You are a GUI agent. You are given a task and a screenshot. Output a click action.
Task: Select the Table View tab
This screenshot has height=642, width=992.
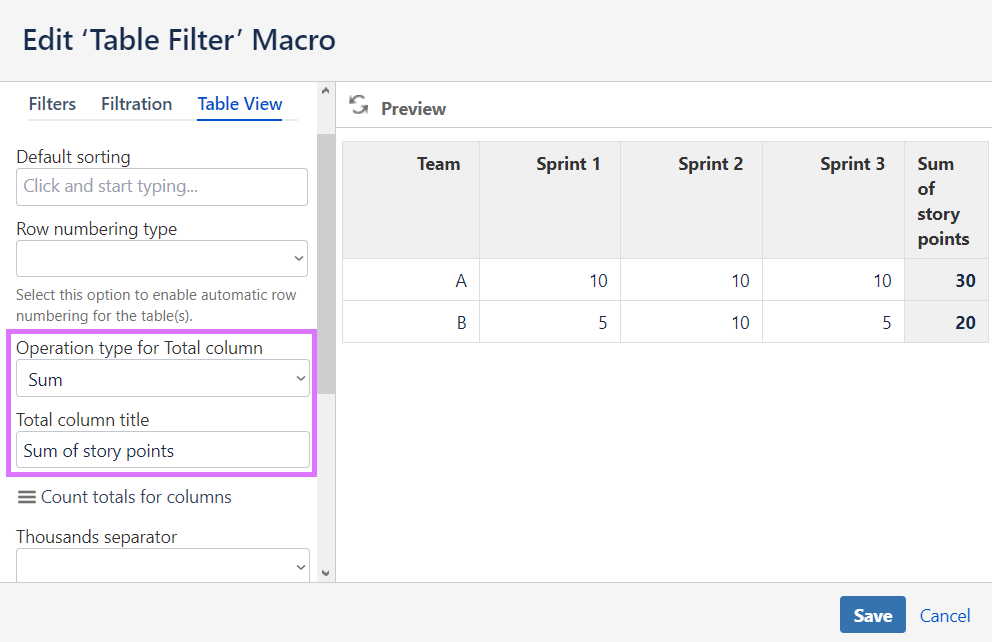point(240,104)
